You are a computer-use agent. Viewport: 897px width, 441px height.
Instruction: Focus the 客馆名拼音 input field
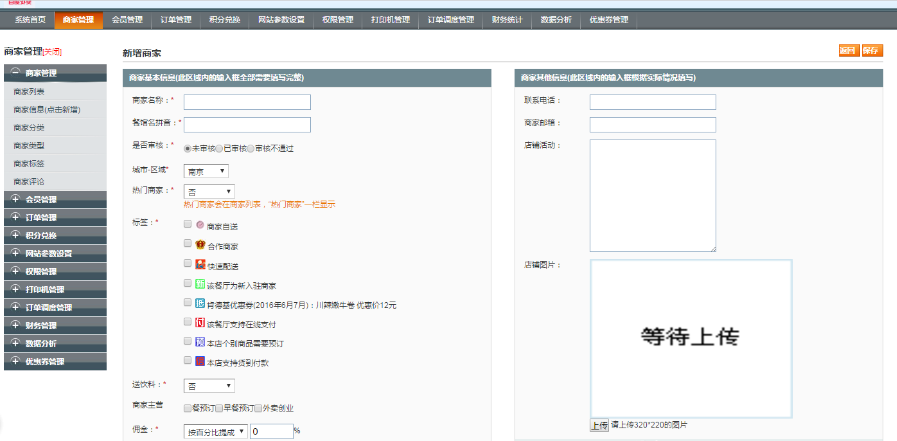247,125
